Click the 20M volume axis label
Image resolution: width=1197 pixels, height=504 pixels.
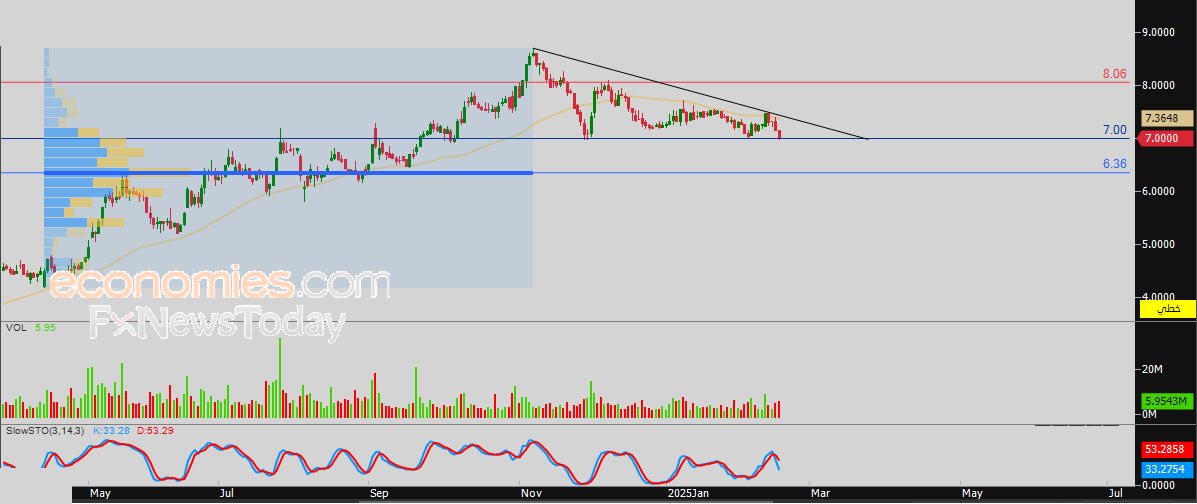coord(1152,370)
